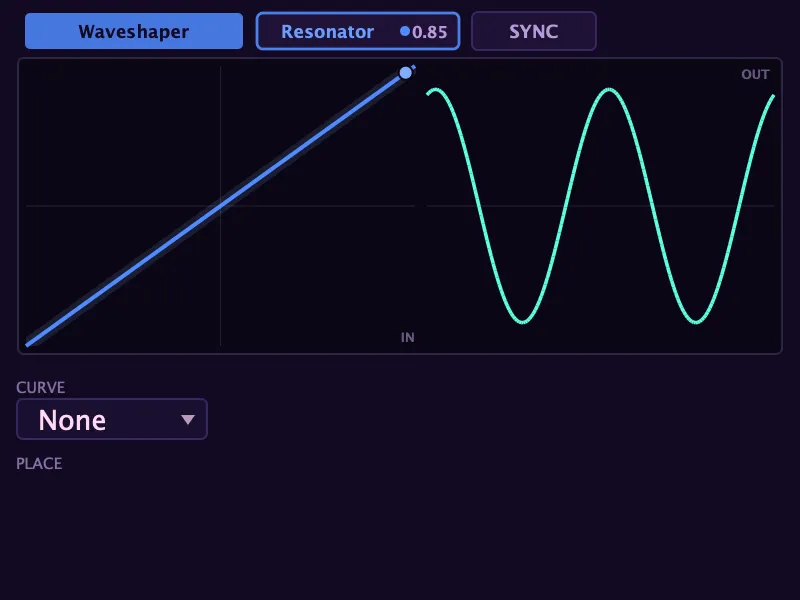The width and height of the screenshot is (800, 600).
Task: Toggle the SYNC button
Action: tap(534, 31)
